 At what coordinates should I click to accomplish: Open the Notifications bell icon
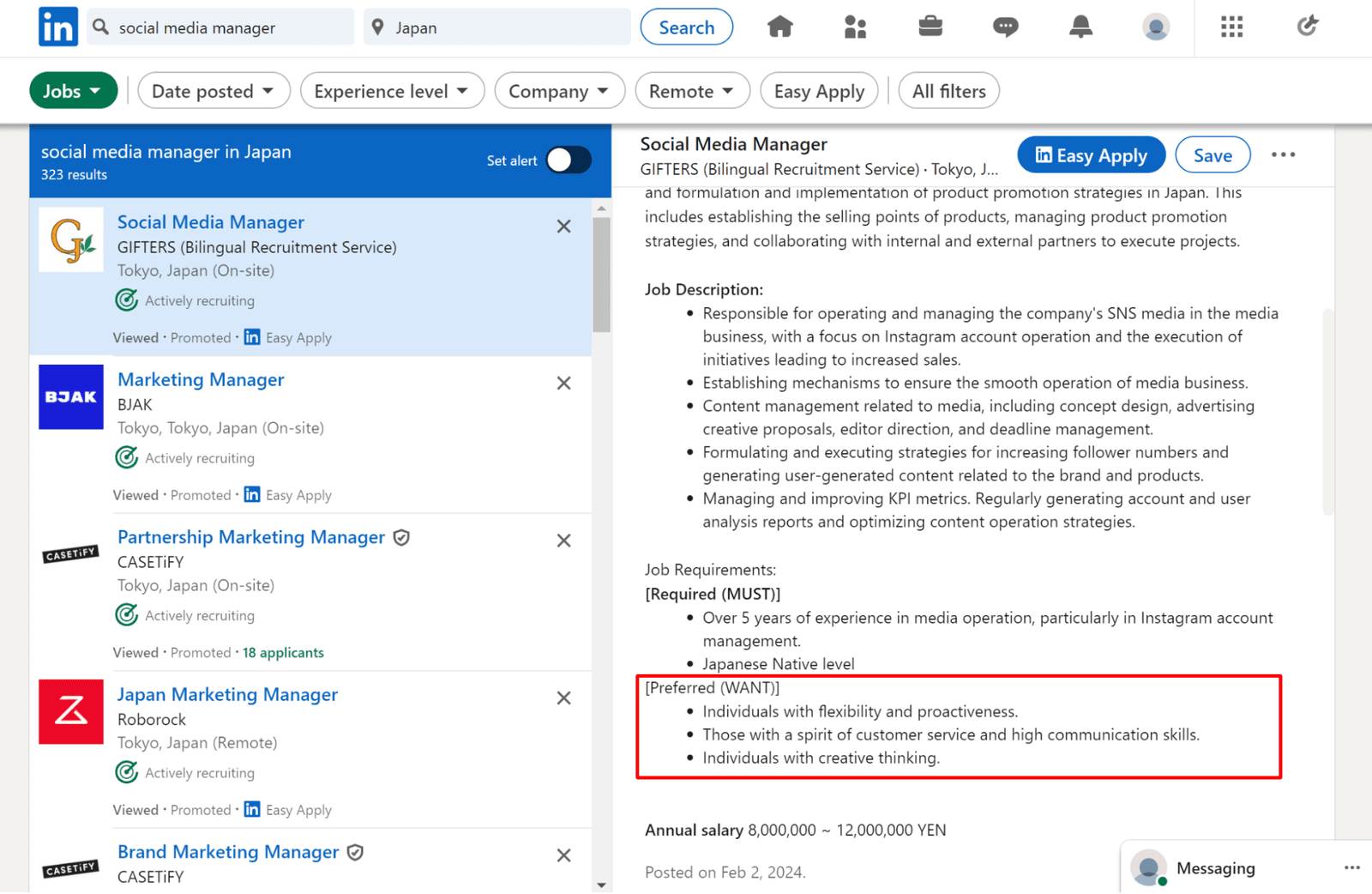(1080, 27)
